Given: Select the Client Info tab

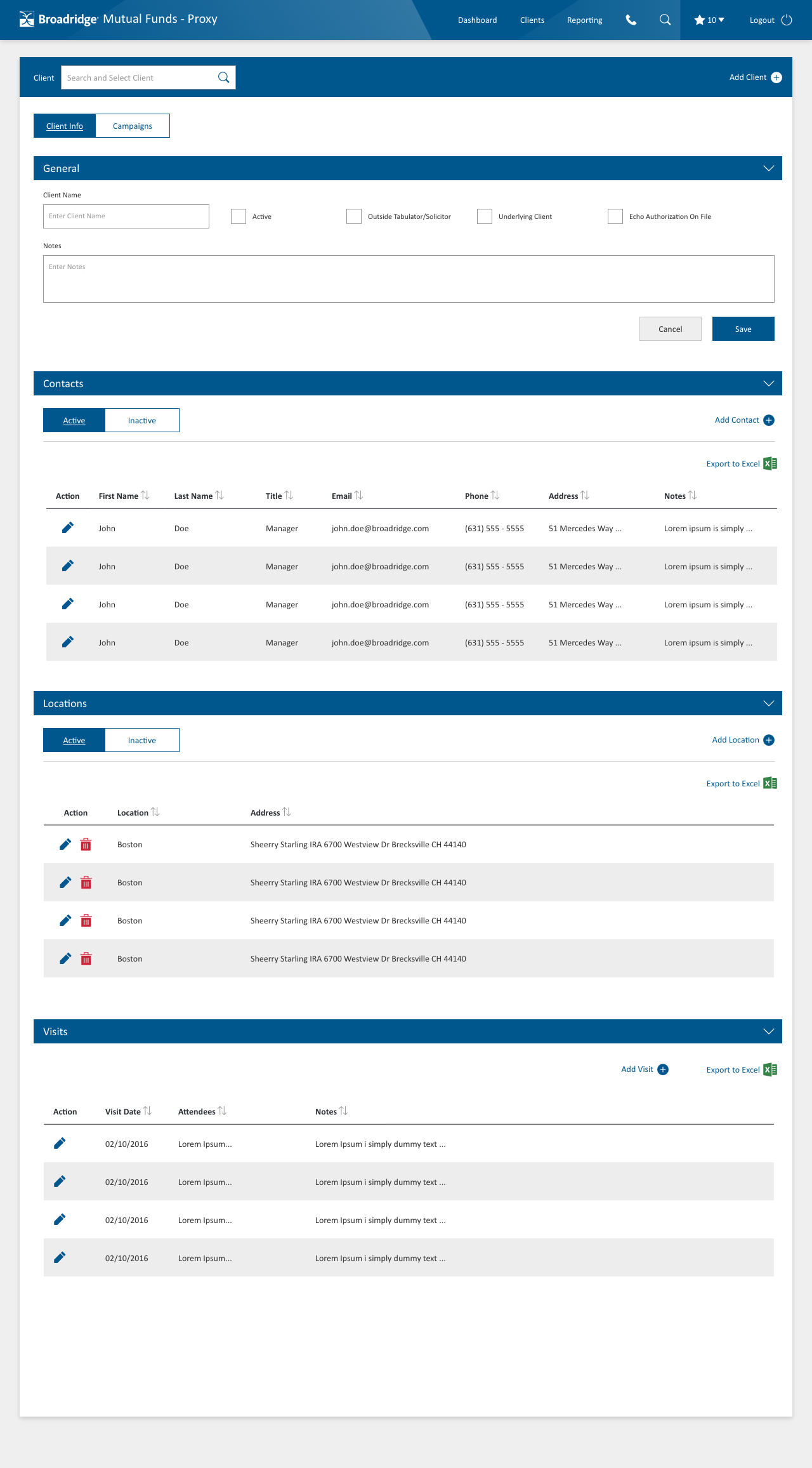Looking at the screenshot, I should (x=65, y=126).
